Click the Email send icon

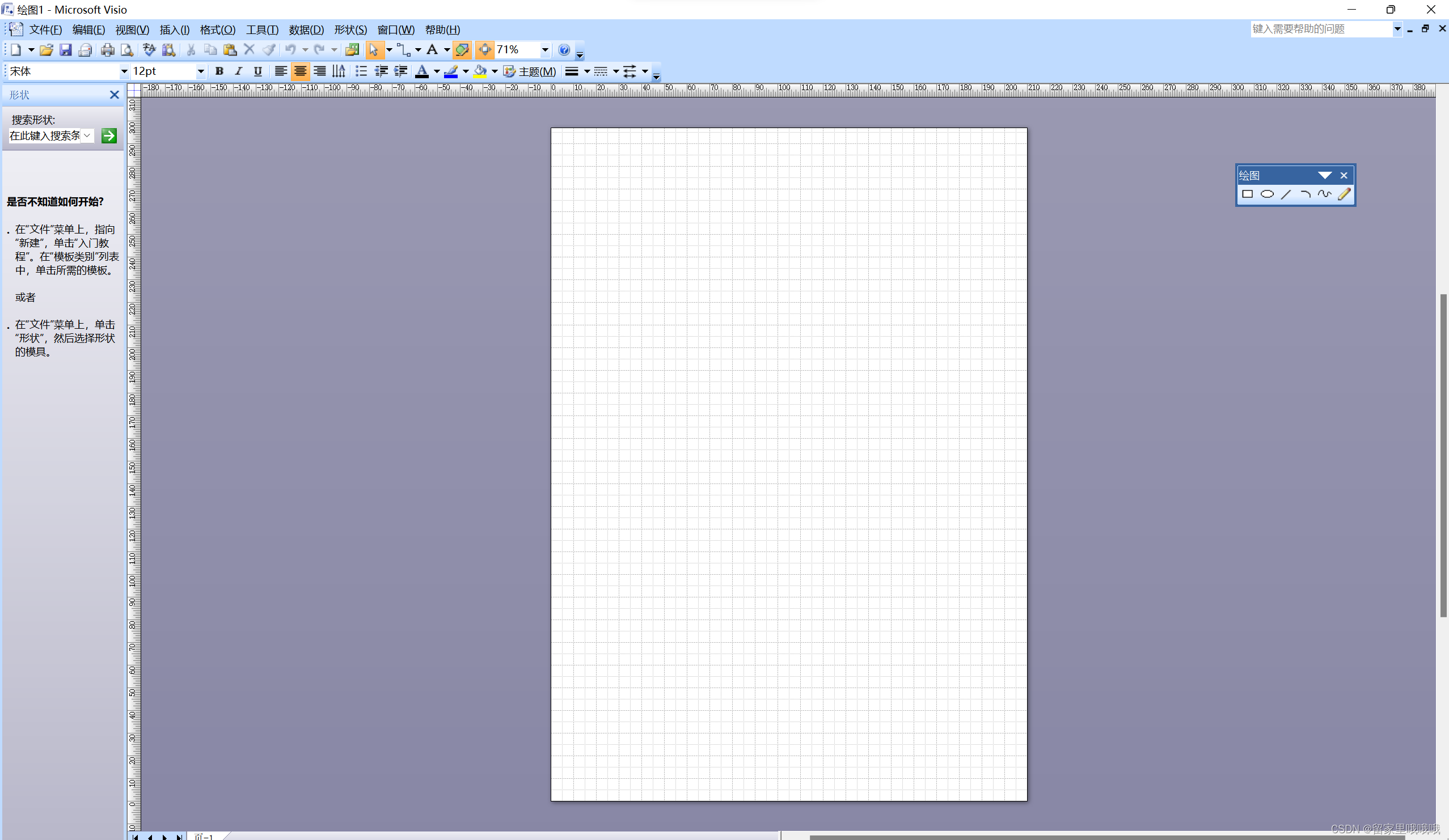(85, 50)
